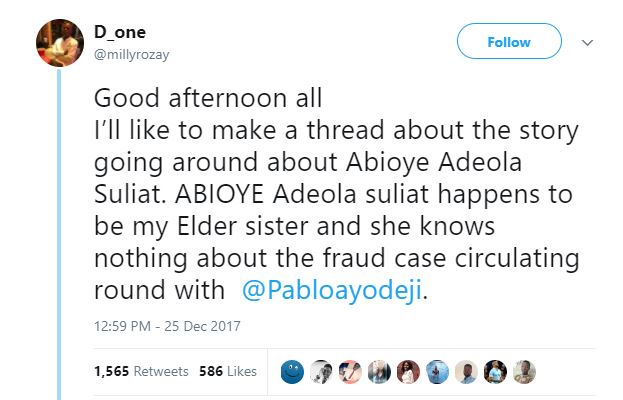623x400 pixels.
Task: Click the fourth liker avatar in the row
Action: (x=379, y=372)
